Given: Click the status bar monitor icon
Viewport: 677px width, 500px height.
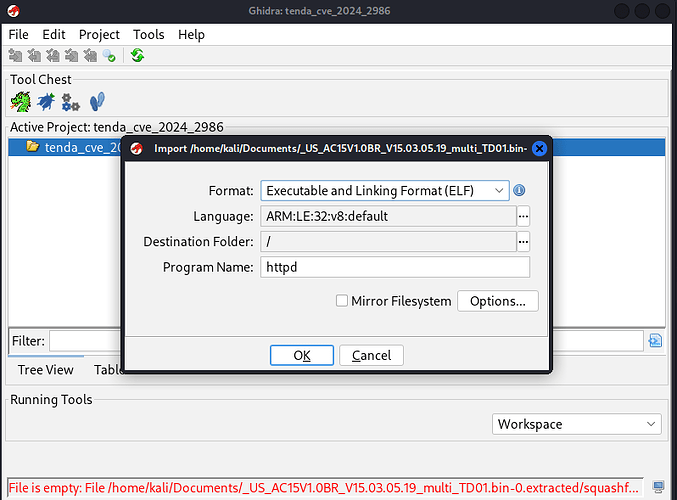Looking at the screenshot, I should (x=658, y=487).
